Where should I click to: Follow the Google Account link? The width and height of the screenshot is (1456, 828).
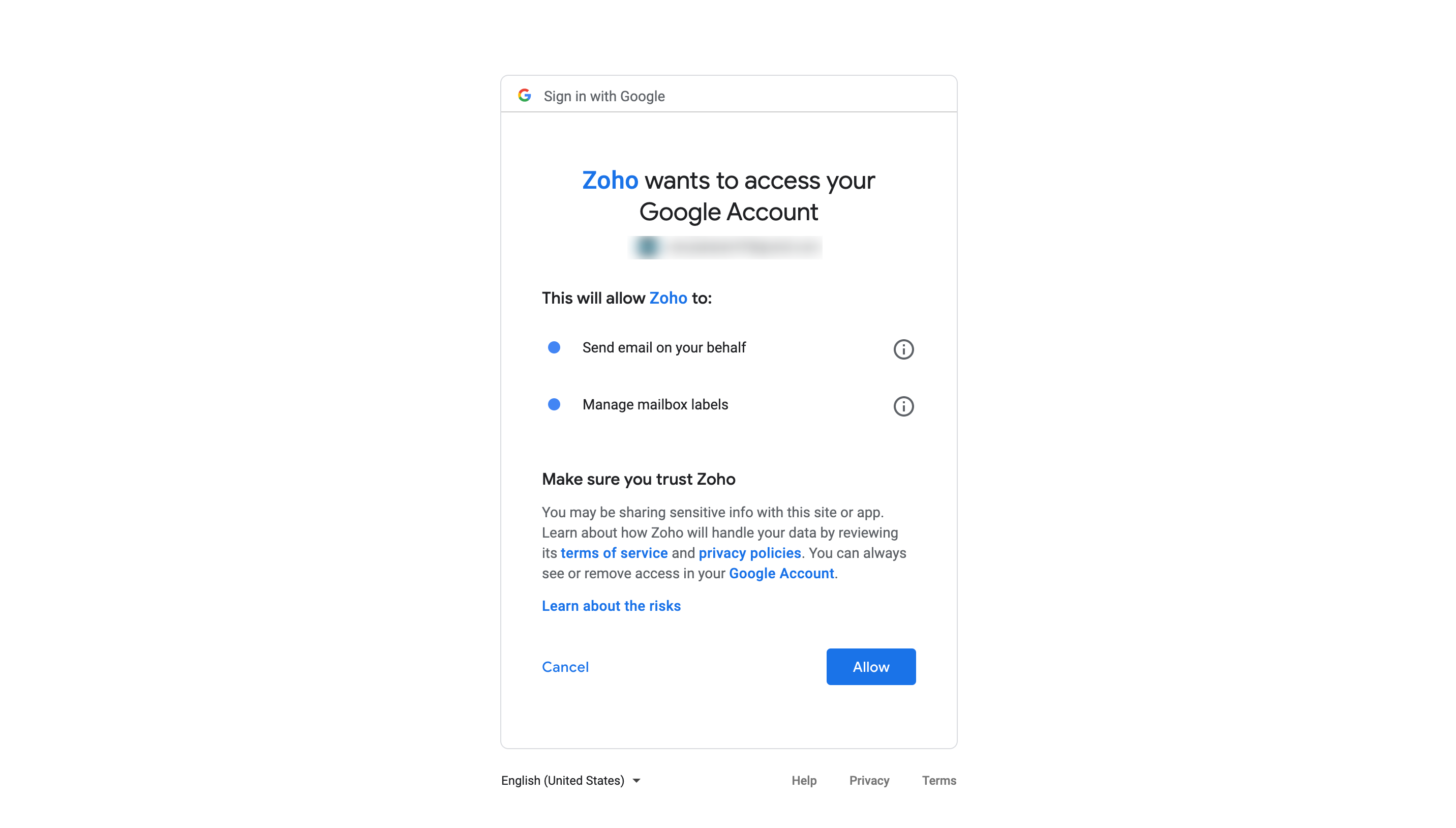click(x=781, y=574)
